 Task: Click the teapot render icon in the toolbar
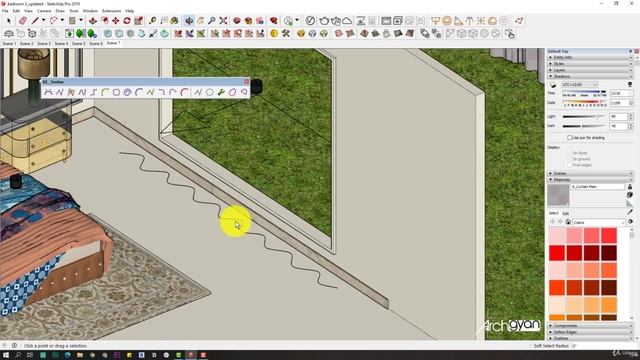(x=324, y=20)
